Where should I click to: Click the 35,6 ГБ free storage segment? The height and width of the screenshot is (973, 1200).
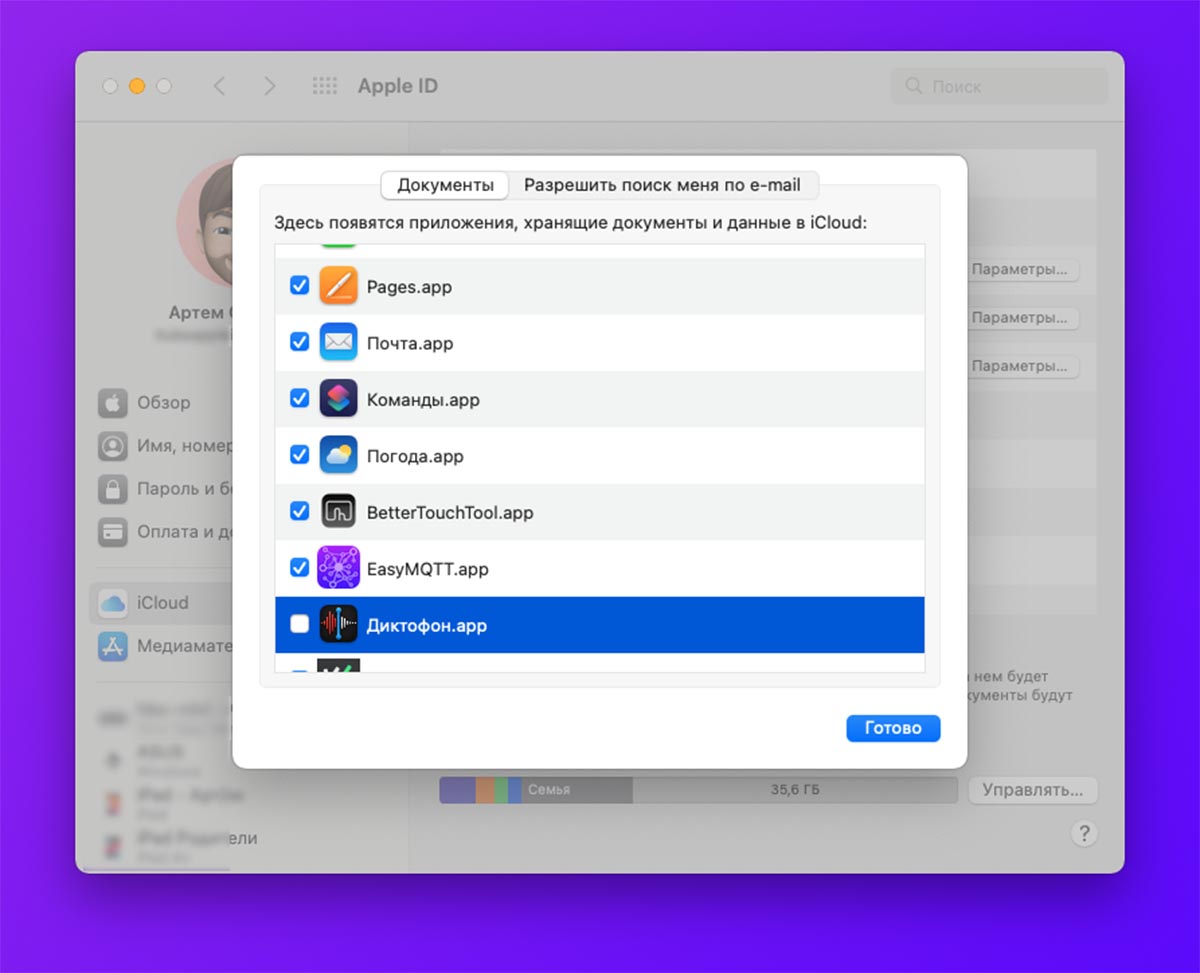pos(795,790)
